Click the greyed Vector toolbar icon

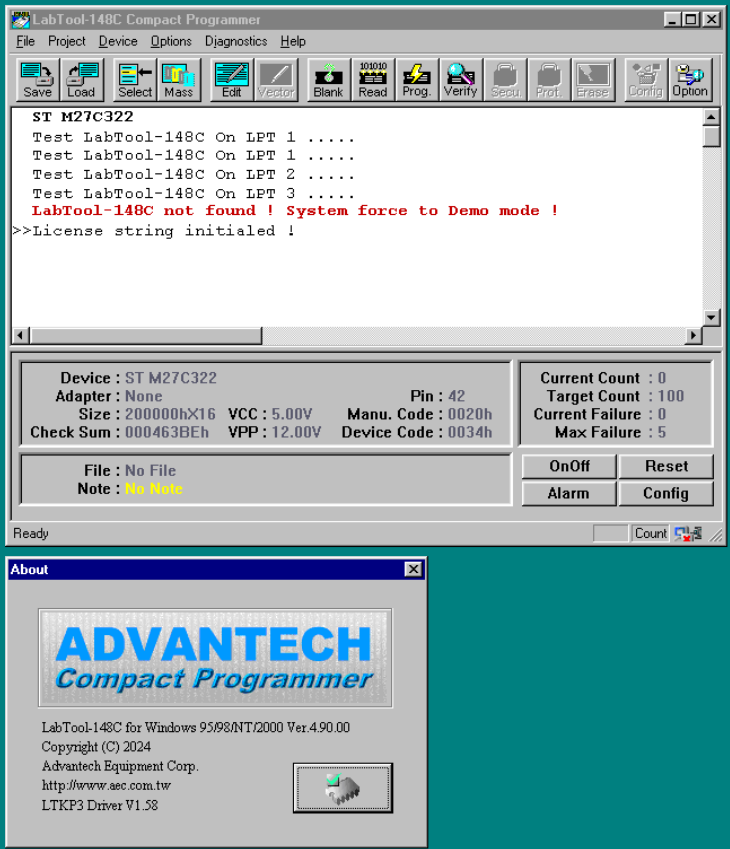[276, 80]
